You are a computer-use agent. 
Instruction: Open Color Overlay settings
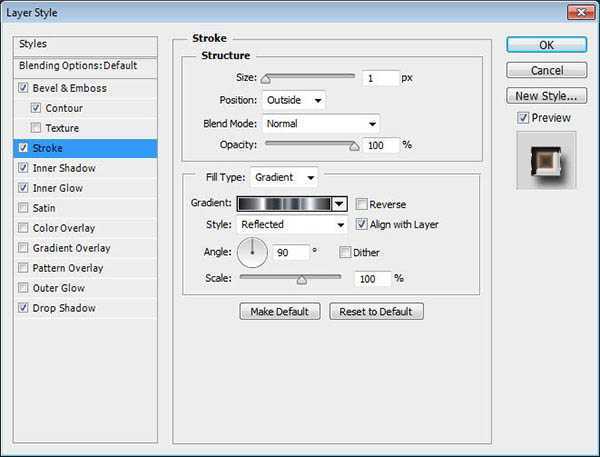click(x=64, y=228)
